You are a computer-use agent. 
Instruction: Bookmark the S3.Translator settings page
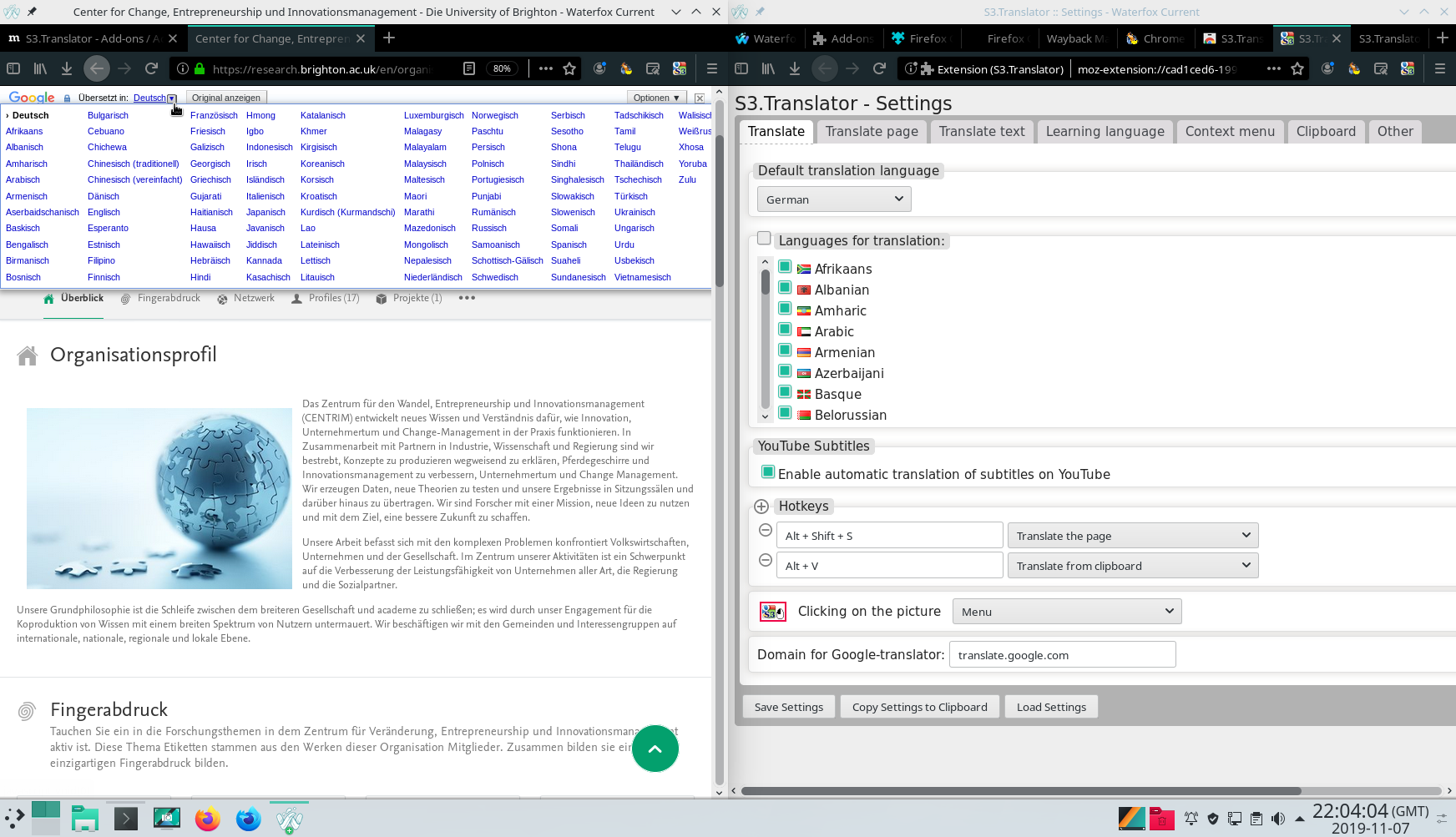tap(1297, 68)
